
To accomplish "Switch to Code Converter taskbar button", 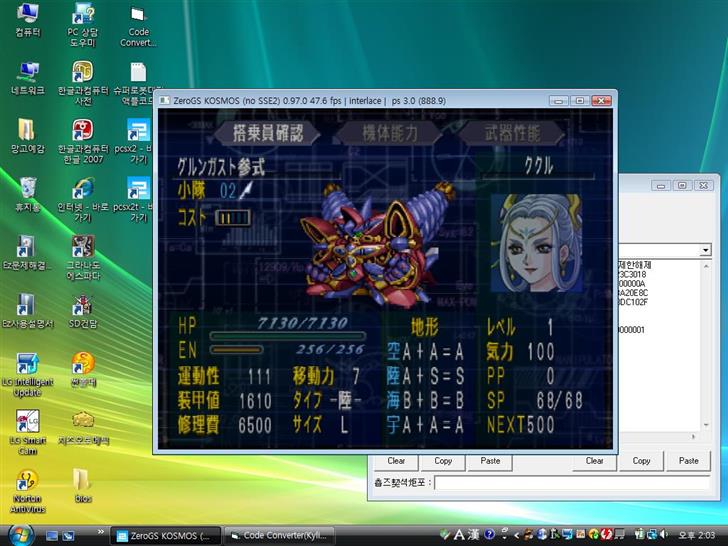I will point(280,536).
